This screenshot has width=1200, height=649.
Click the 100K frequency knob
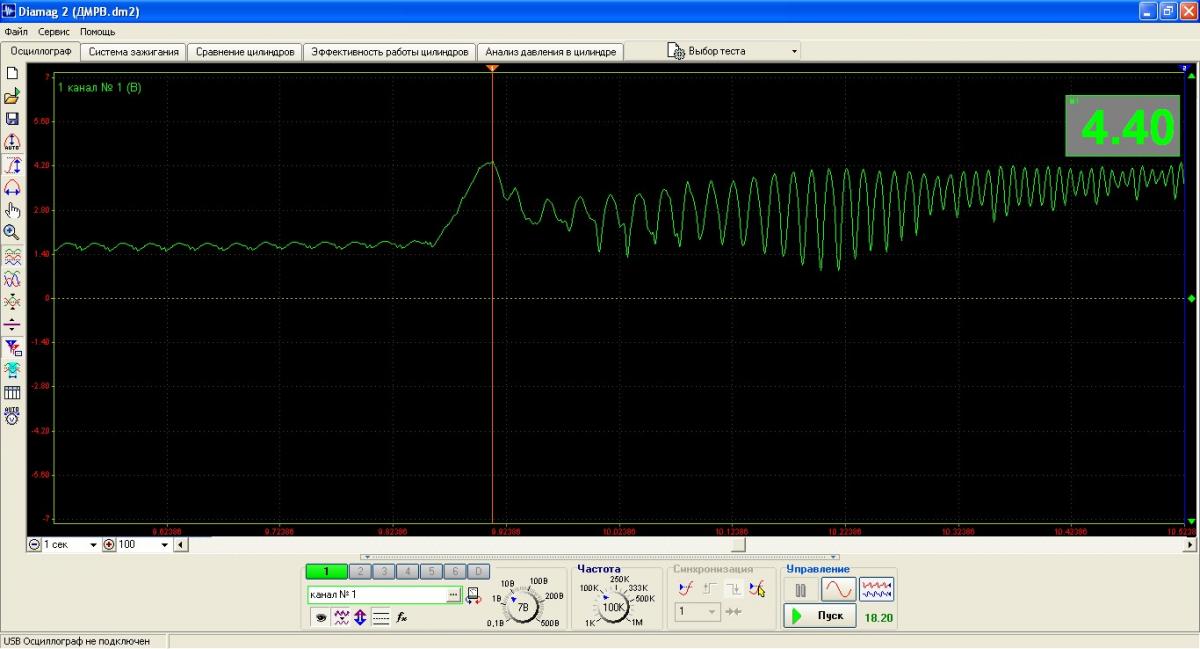tap(614, 606)
